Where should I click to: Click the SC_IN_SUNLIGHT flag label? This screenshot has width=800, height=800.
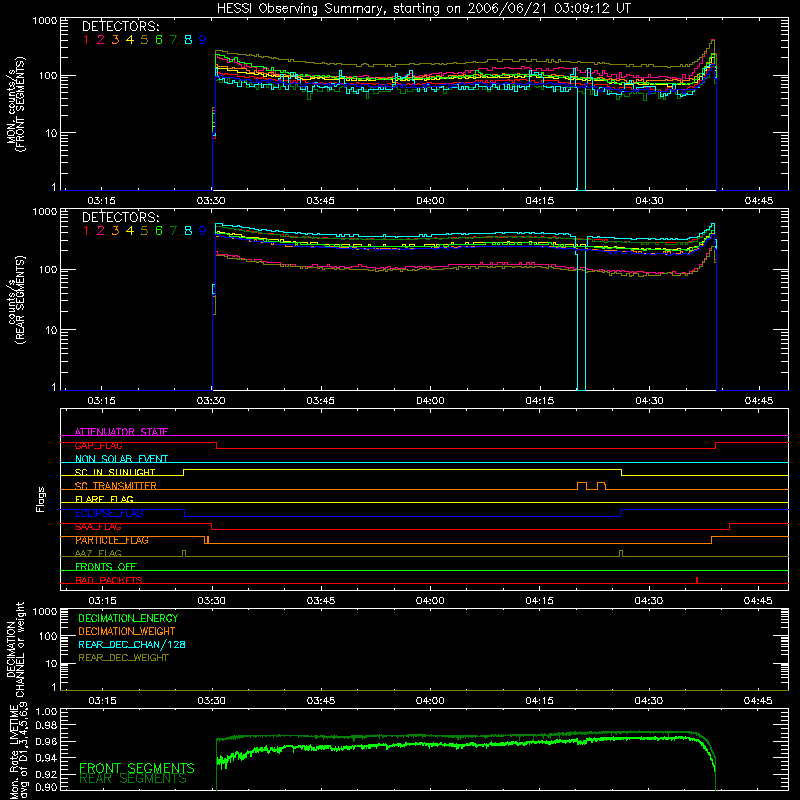pos(115,472)
